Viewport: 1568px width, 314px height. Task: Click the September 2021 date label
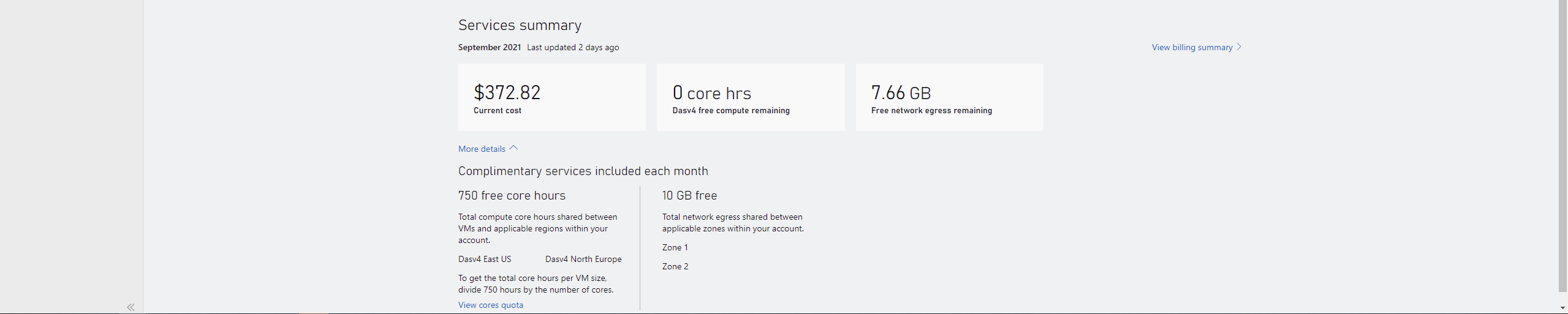tap(490, 47)
